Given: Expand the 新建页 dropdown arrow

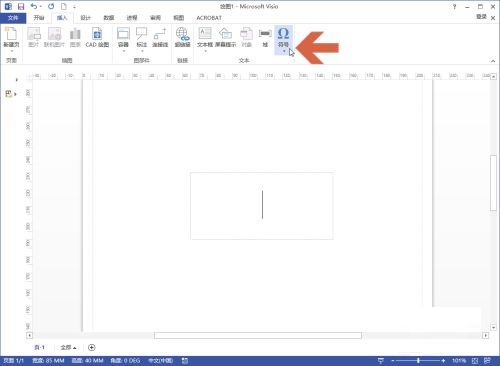Looking at the screenshot, I should [x=11, y=51].
